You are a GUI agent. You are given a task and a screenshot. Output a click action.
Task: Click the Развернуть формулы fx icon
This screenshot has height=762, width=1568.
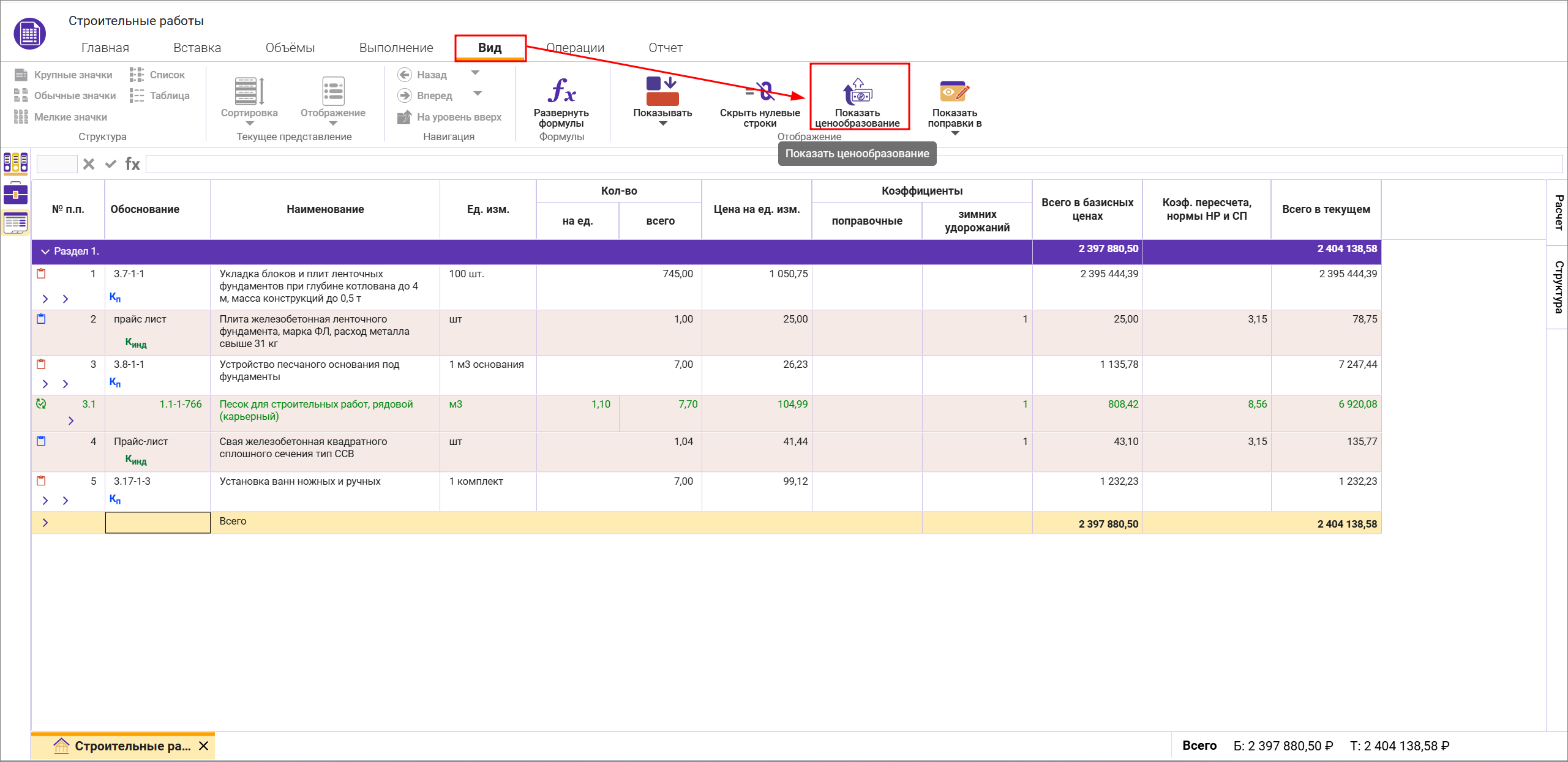tap(561, 91)
